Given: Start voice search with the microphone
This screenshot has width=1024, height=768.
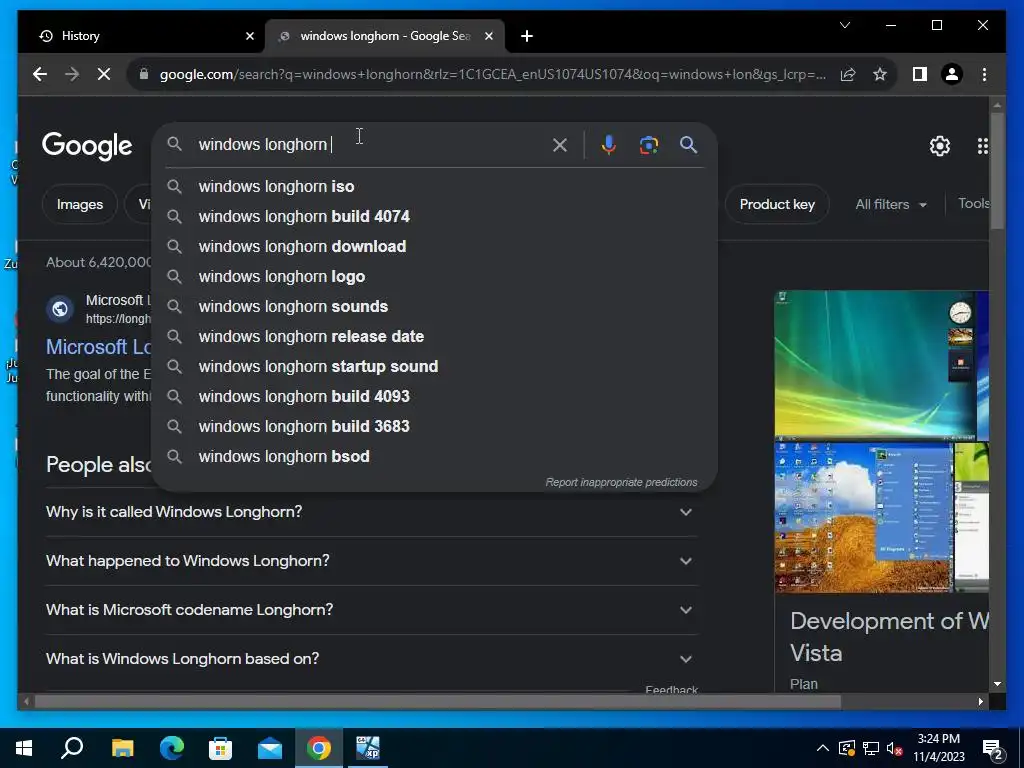Looking at the screenshot, I should tap(609, 145).
